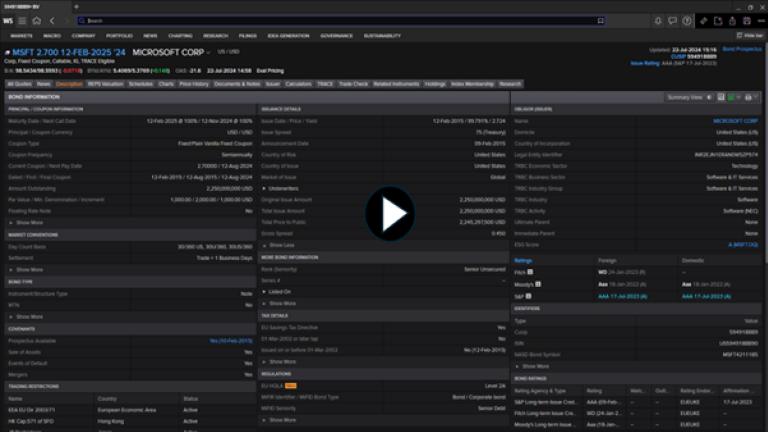Viewport: 768px width, 432px height.
Task: Expand the Underwriters section
Action: (283, 187)
